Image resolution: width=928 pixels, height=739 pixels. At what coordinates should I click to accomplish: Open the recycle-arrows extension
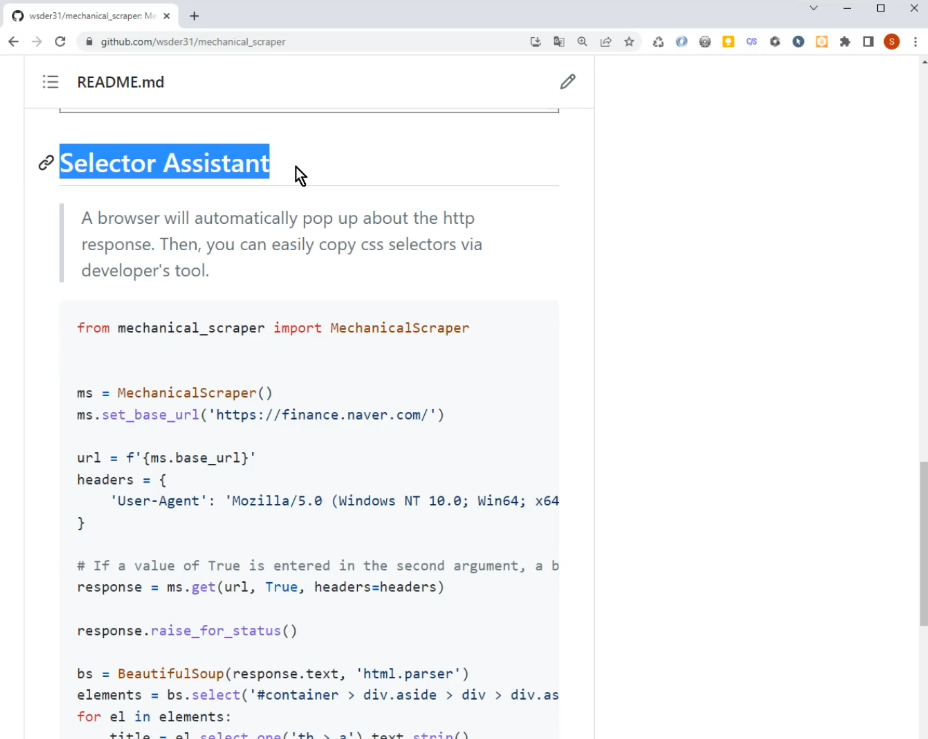658,41
